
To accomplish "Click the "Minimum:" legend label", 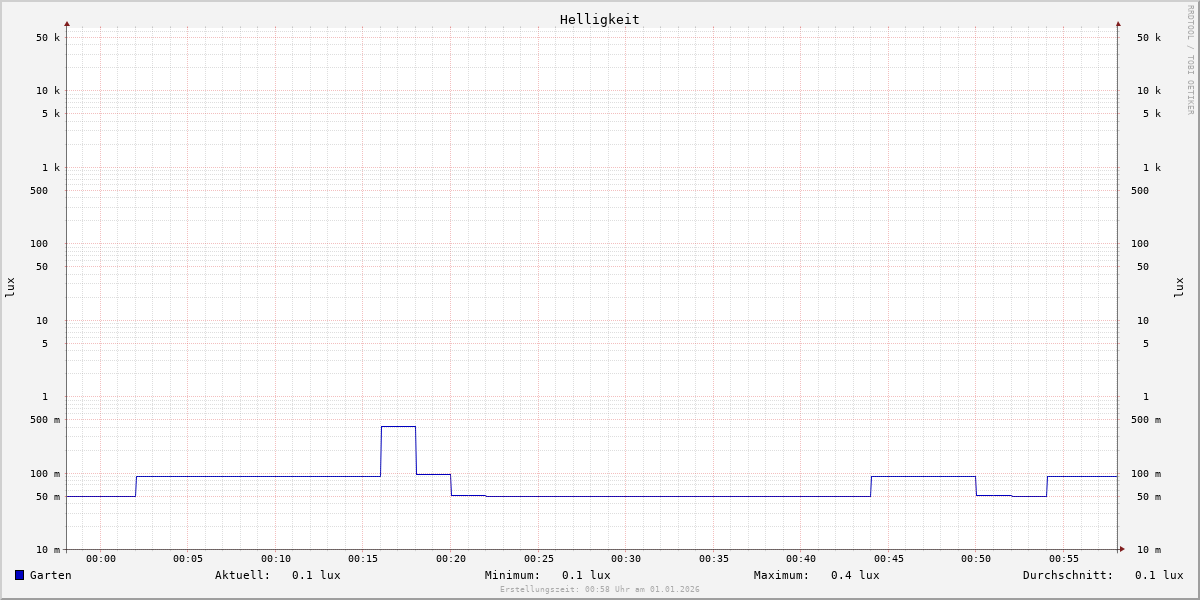I will pos(512,575).
